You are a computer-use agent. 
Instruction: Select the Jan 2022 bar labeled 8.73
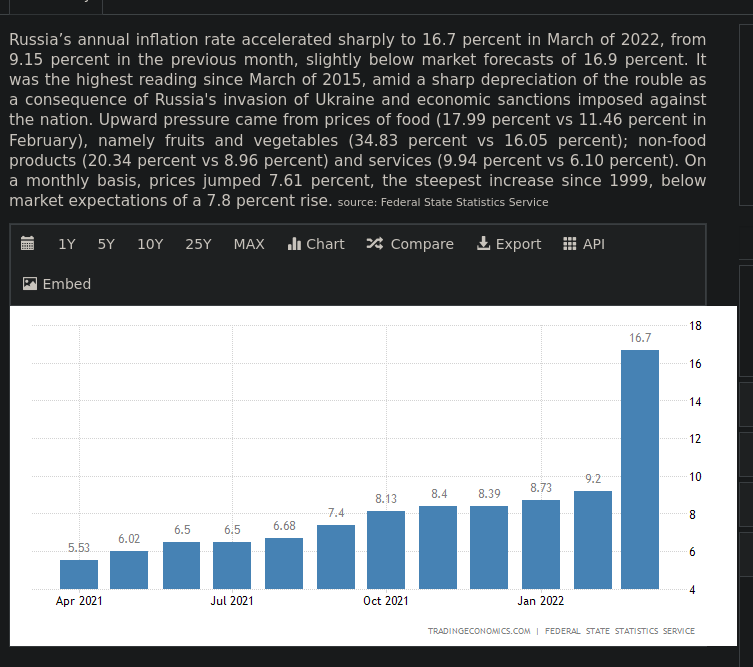tap(541, 545)
